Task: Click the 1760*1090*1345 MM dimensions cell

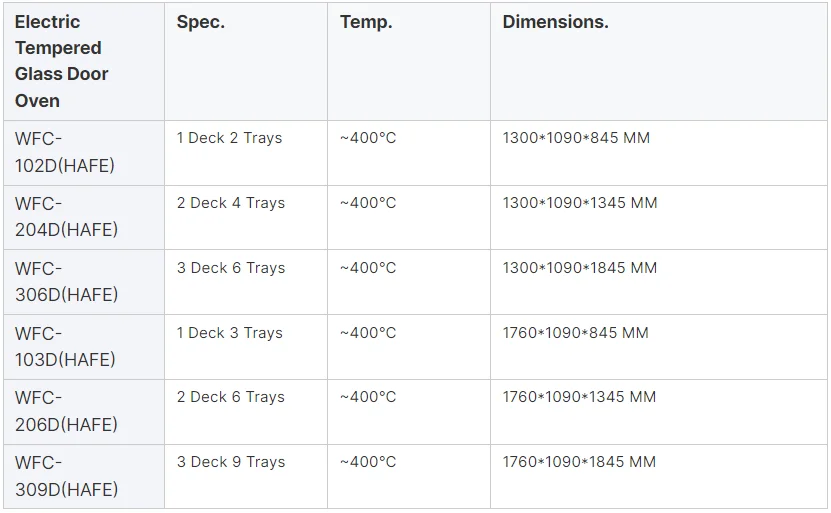Action: tap(579, 397)
